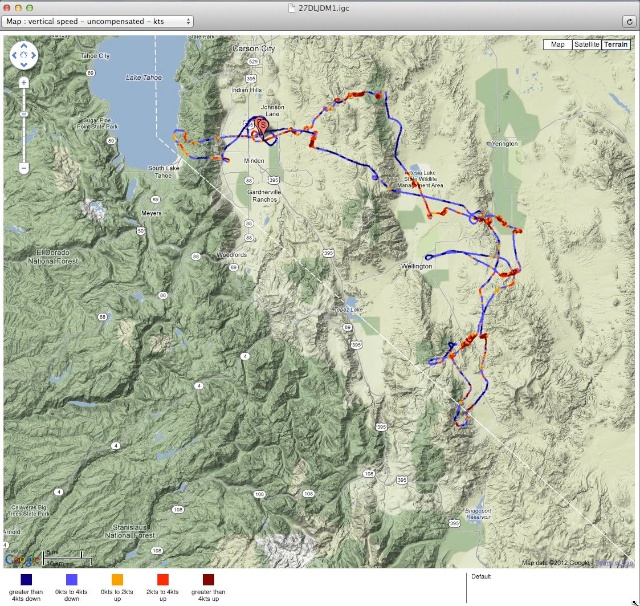Screen dimensions: 640x606
Task: Select the Terrain map type
Action: (617, 44)
